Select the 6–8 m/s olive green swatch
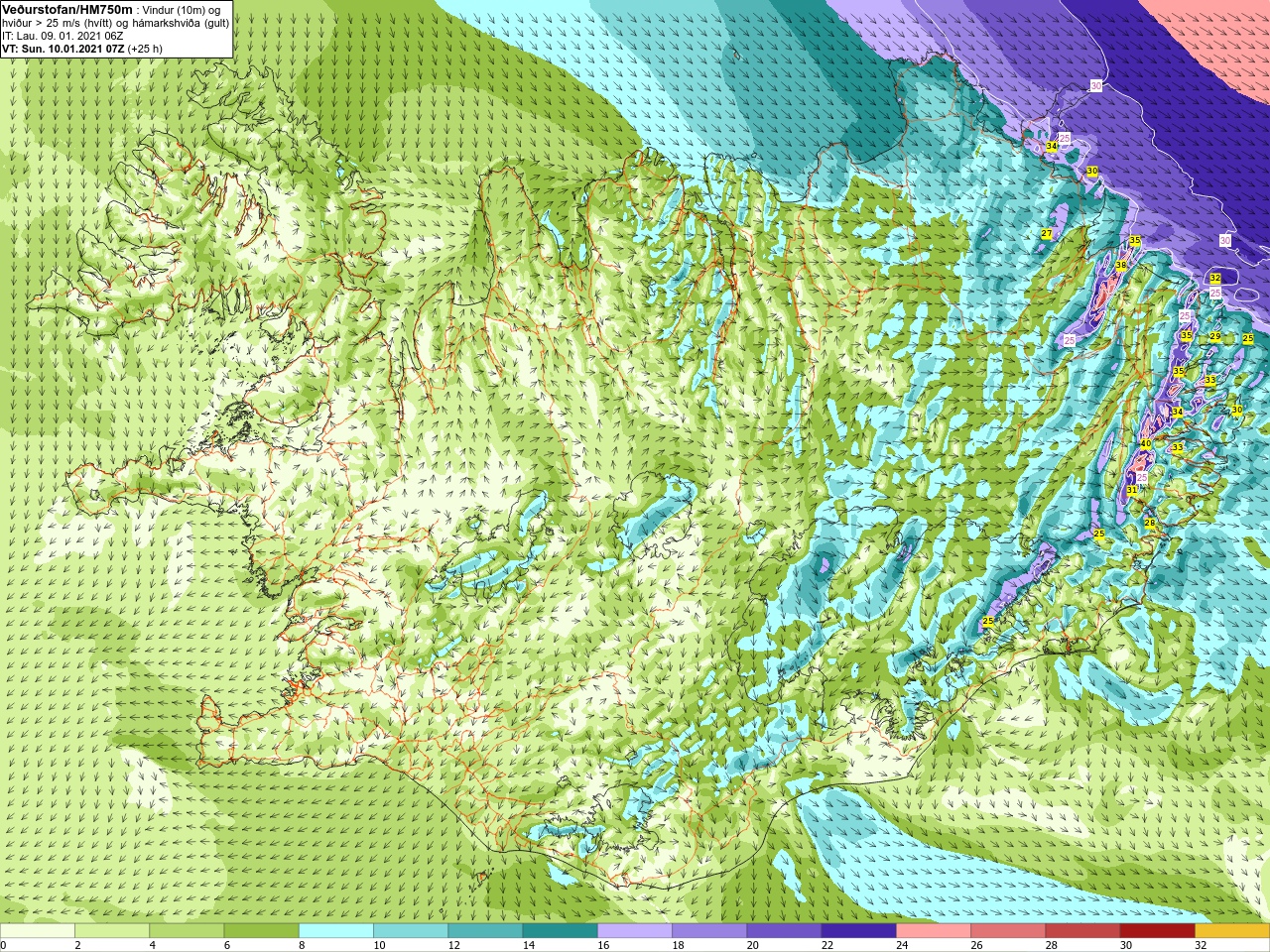Screen dimensions: 1270x952 [261, 931]
